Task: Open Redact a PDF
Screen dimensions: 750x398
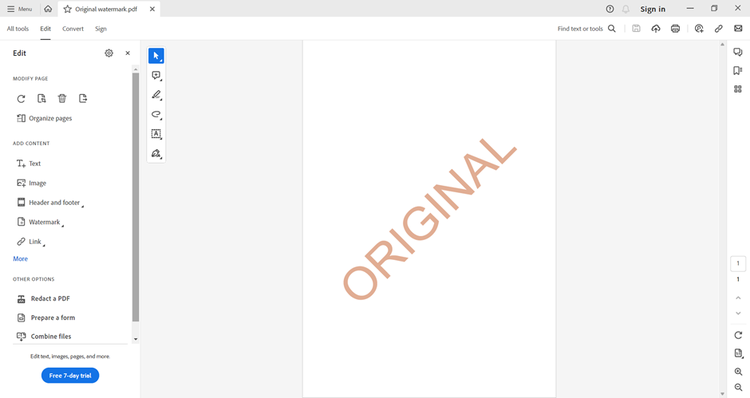Action: (44, 298)
